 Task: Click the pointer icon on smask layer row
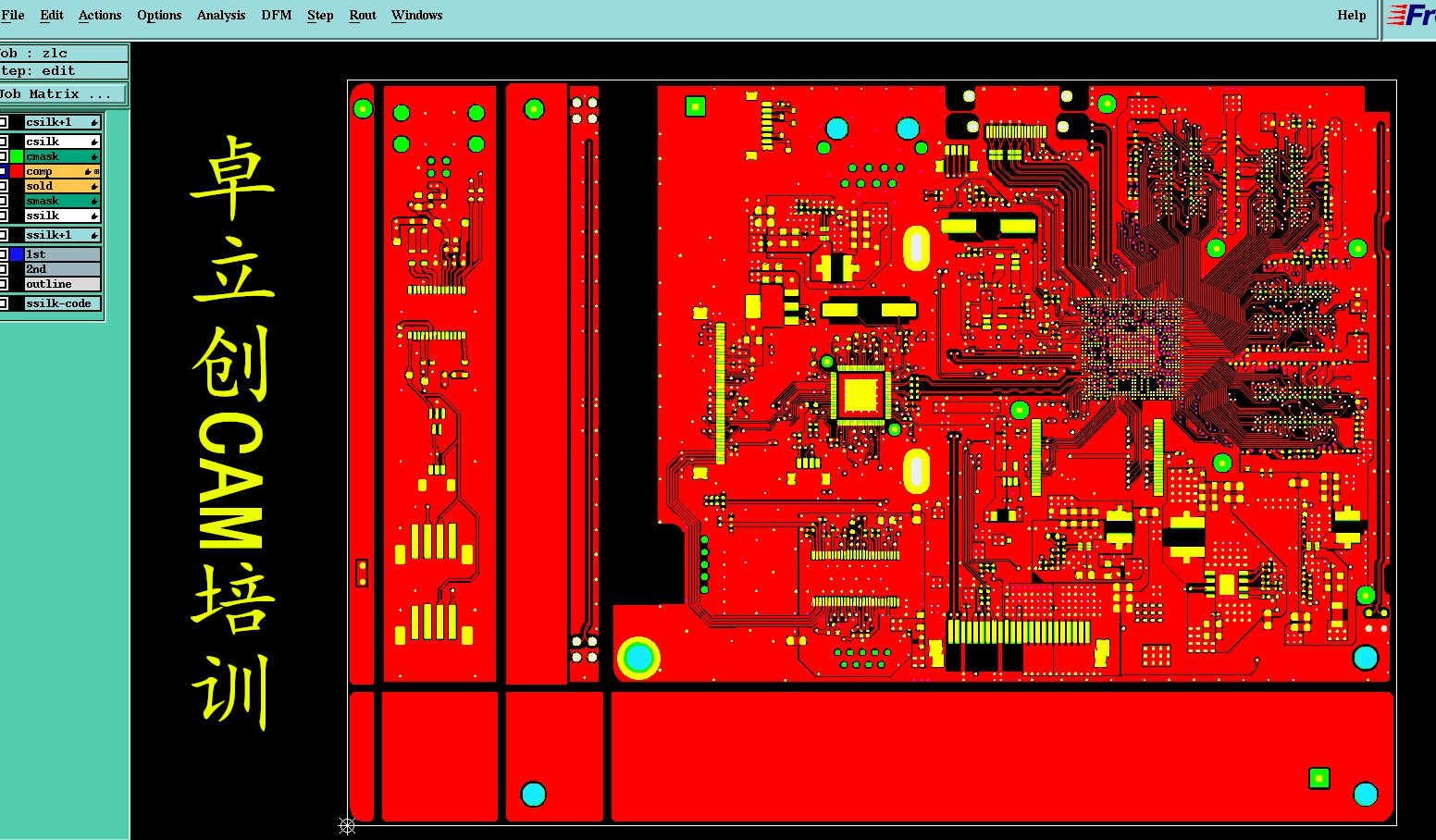(x=94, y=201)
